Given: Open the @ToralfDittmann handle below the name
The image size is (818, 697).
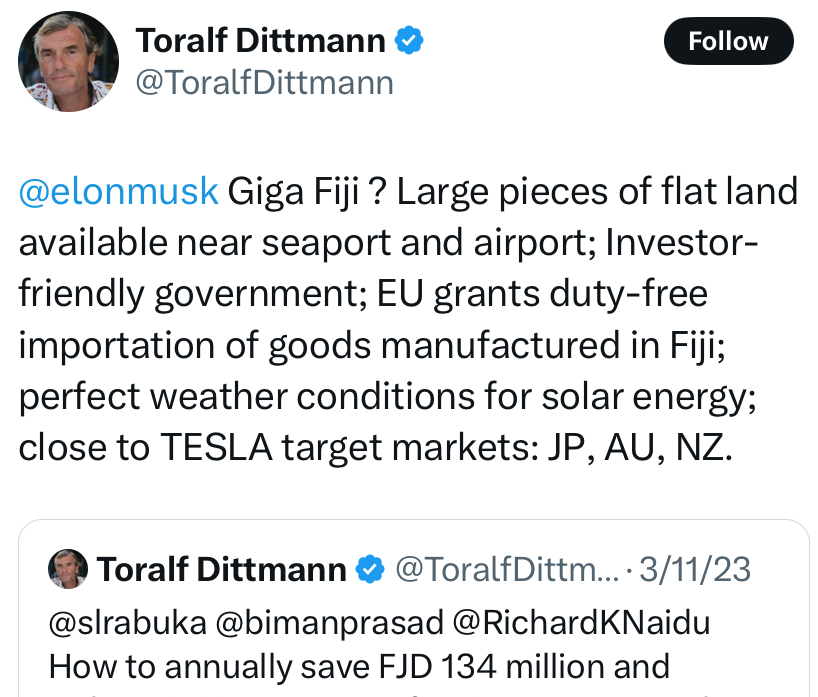Looking at the screenshot, I should [x=264, y=83].
